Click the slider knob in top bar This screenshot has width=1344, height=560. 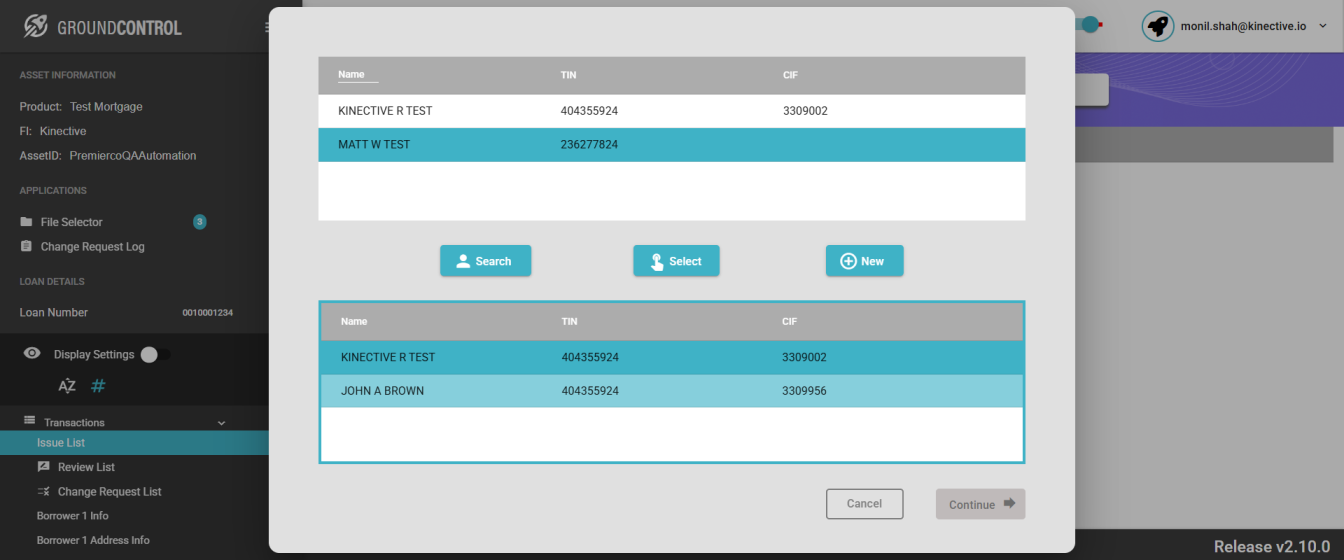click(x=1090, y=24)
